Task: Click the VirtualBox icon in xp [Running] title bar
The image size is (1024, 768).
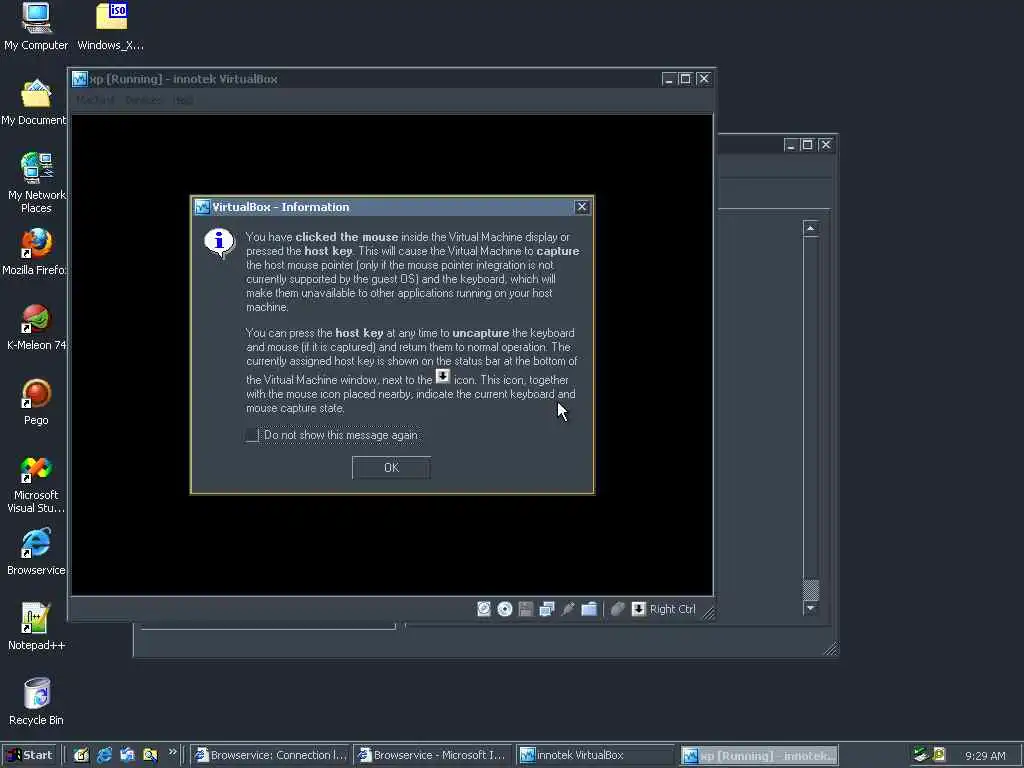Action: 80,79
